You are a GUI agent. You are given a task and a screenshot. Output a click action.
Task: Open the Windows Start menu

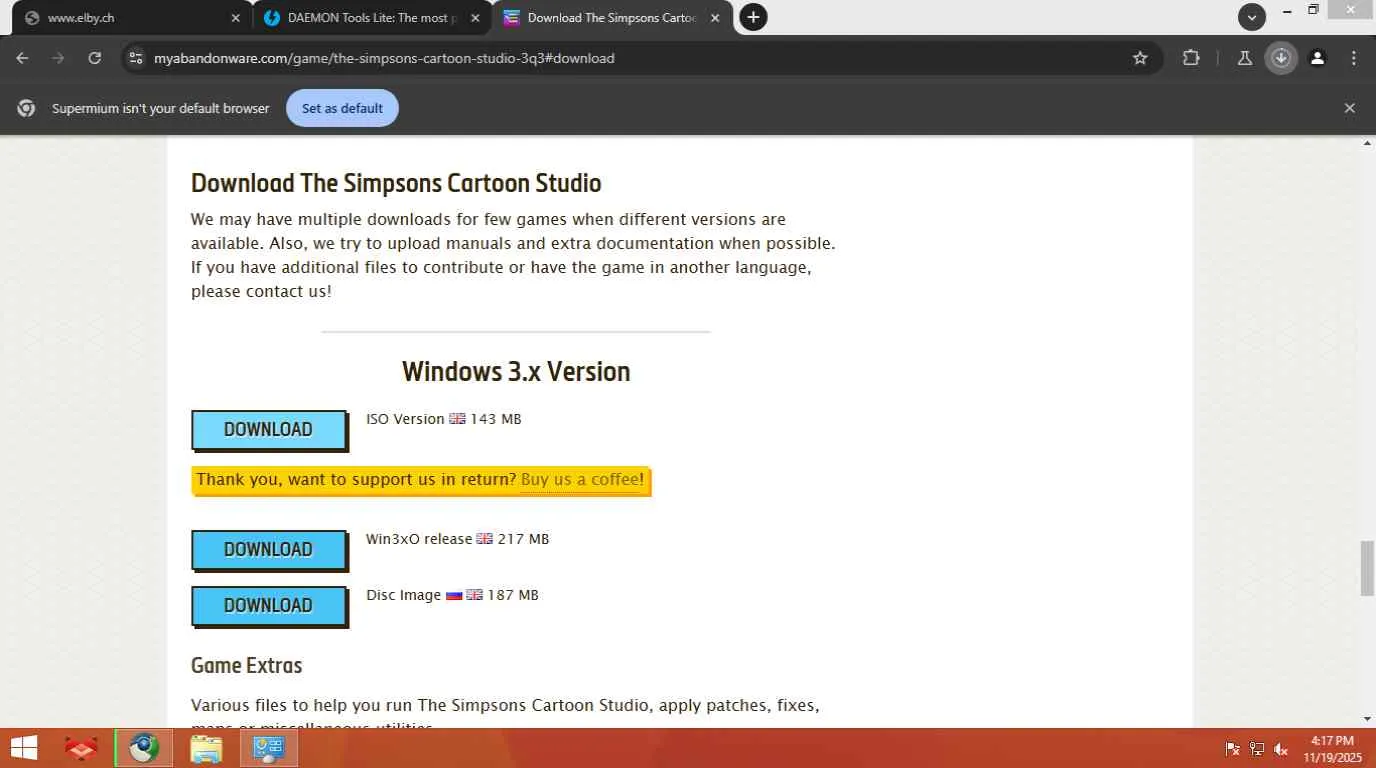tap(24, 748)
